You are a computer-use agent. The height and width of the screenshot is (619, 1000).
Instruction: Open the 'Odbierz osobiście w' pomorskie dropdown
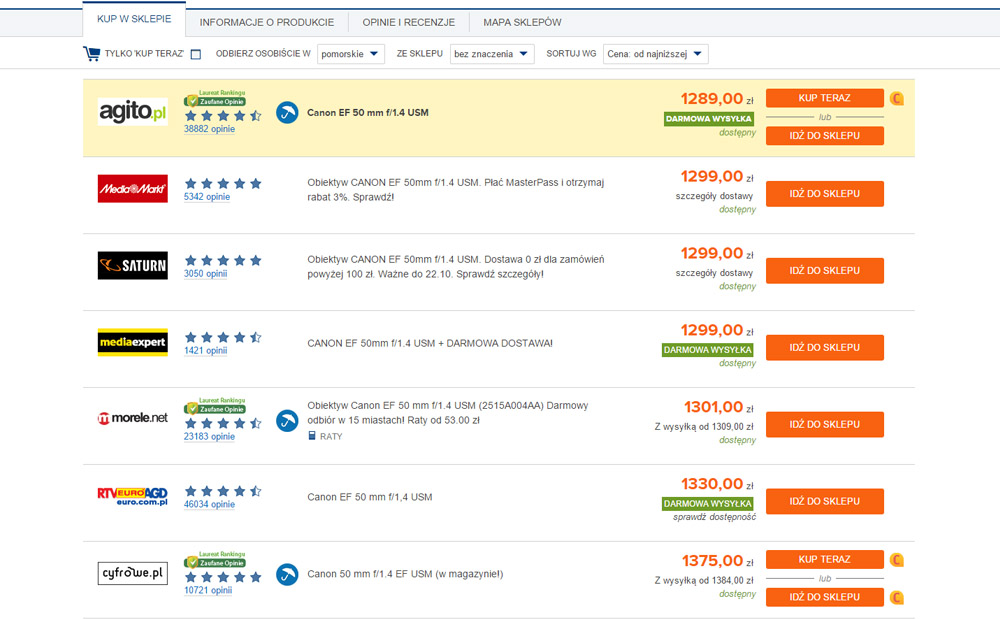351,54
